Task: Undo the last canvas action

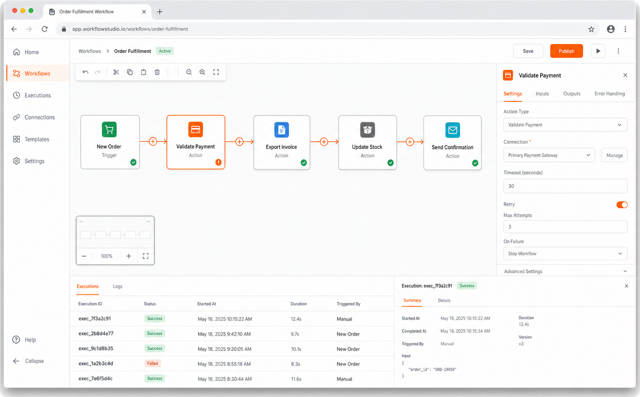Action: [x=85, y=72]
